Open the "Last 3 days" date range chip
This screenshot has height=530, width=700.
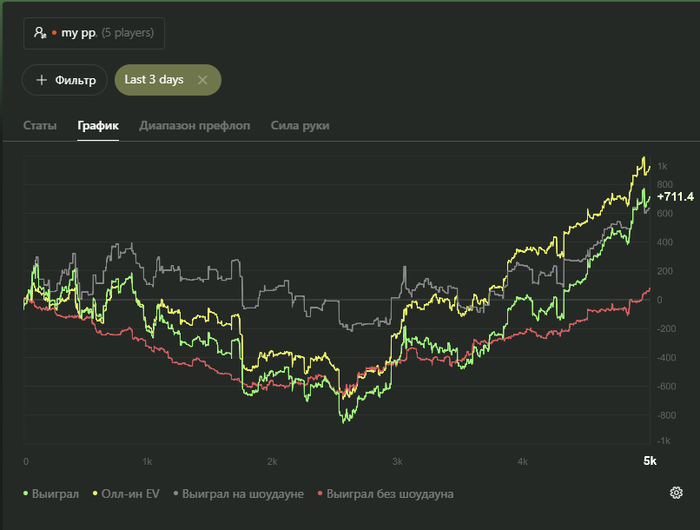(x=154, y=80)
